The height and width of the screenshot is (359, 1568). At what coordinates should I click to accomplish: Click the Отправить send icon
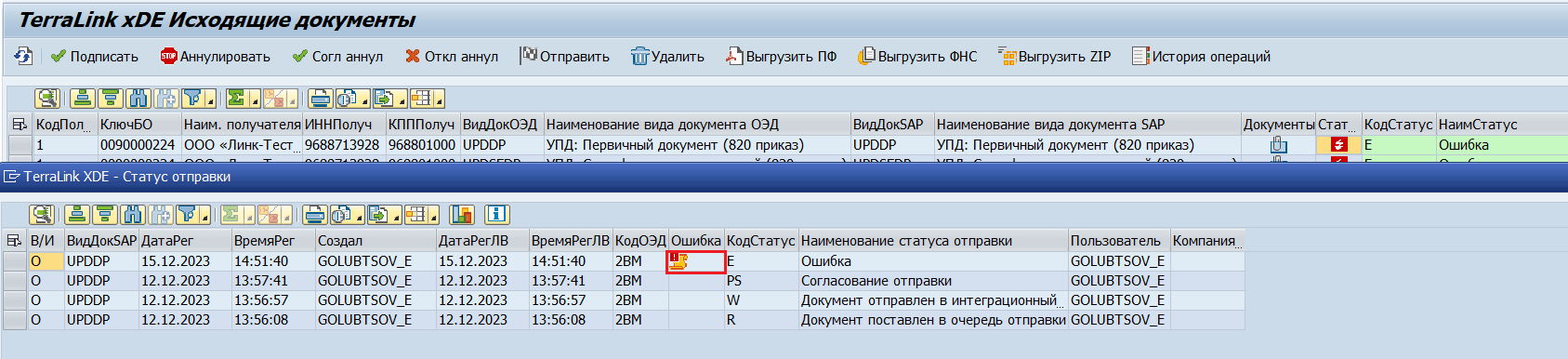coord(564,57)
